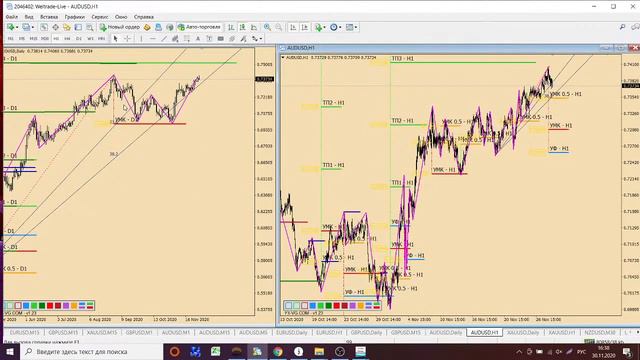Switch timeframe to W1

point(90,38)
